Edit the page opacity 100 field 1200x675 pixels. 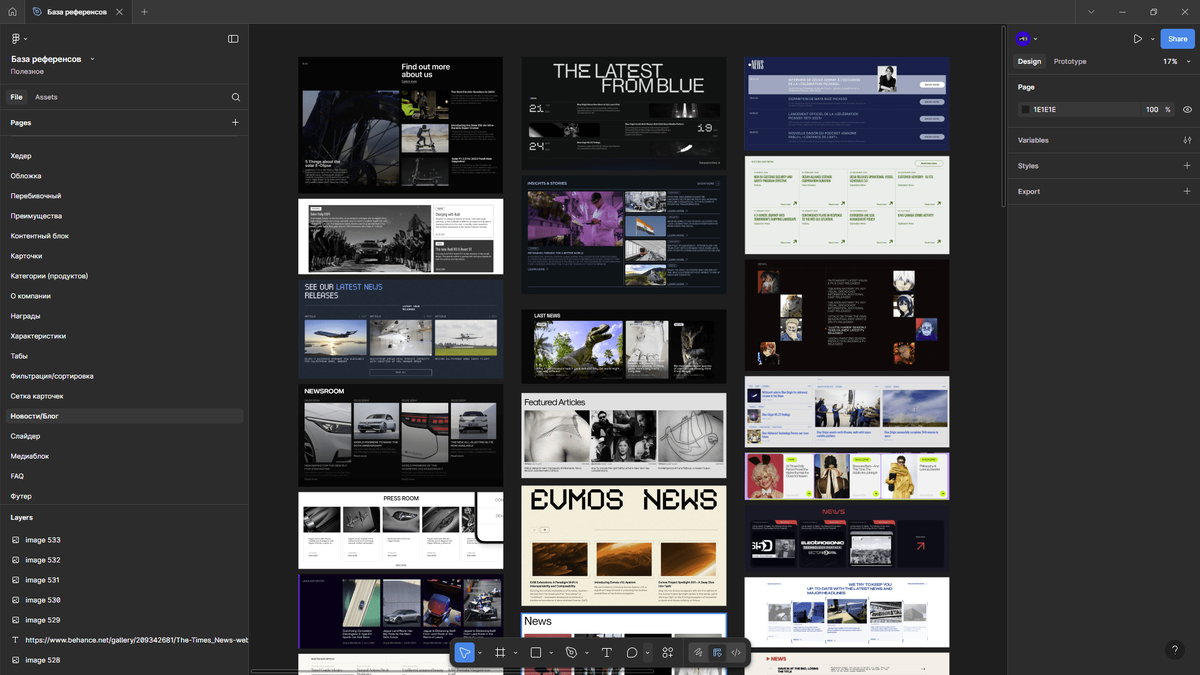pyautogui.click(x=1152, y=110)
